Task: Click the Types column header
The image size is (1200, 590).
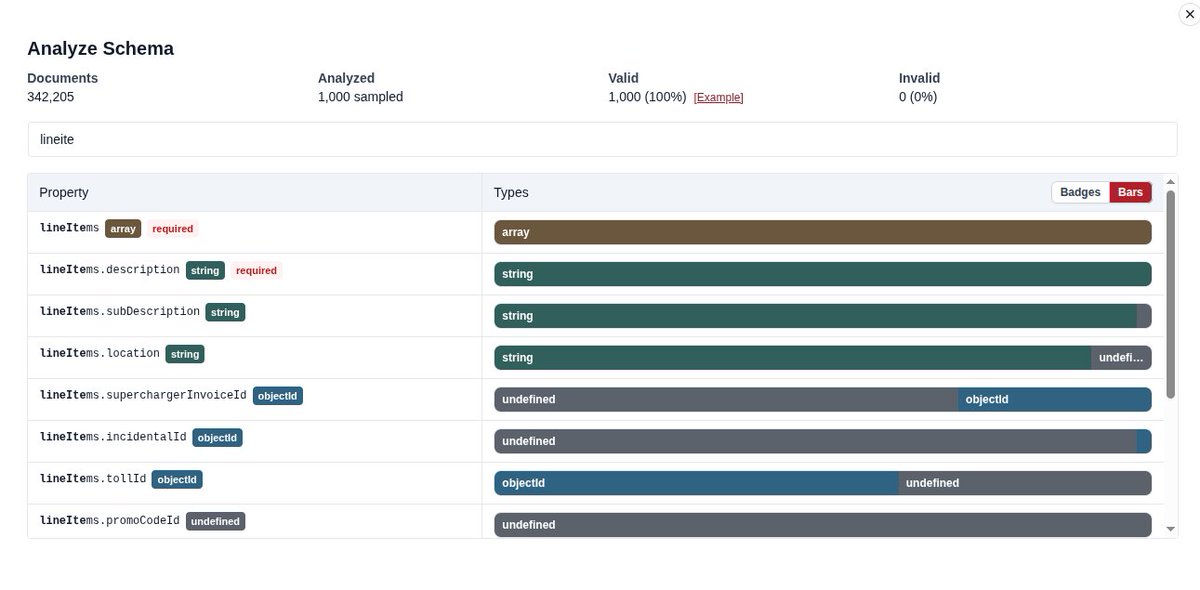Action: (511, 192)
